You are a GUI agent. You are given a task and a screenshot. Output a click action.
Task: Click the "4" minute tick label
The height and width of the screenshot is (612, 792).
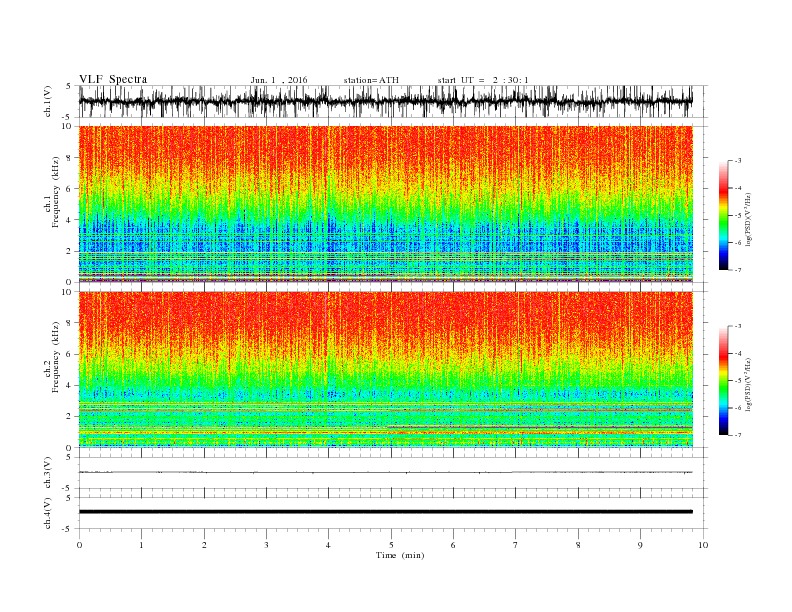(328, 545)
